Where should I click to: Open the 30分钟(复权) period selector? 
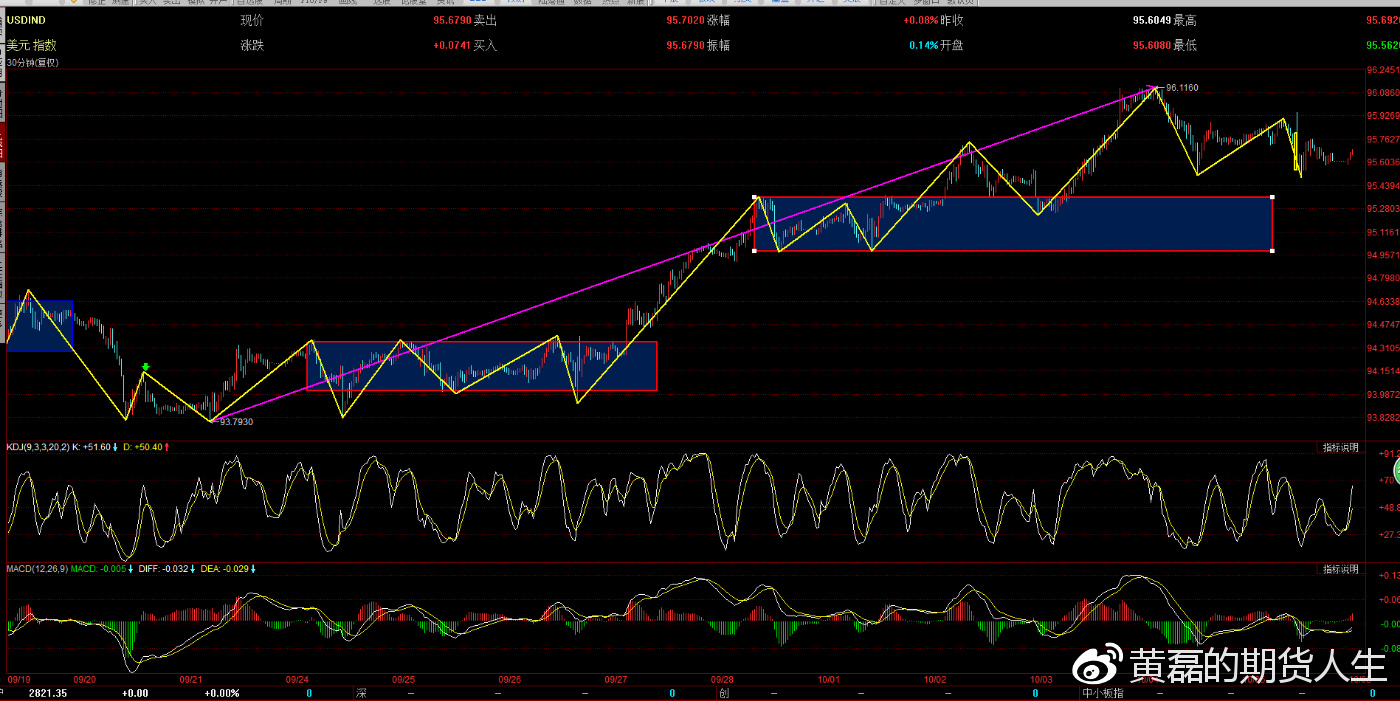tap(33, 63)
